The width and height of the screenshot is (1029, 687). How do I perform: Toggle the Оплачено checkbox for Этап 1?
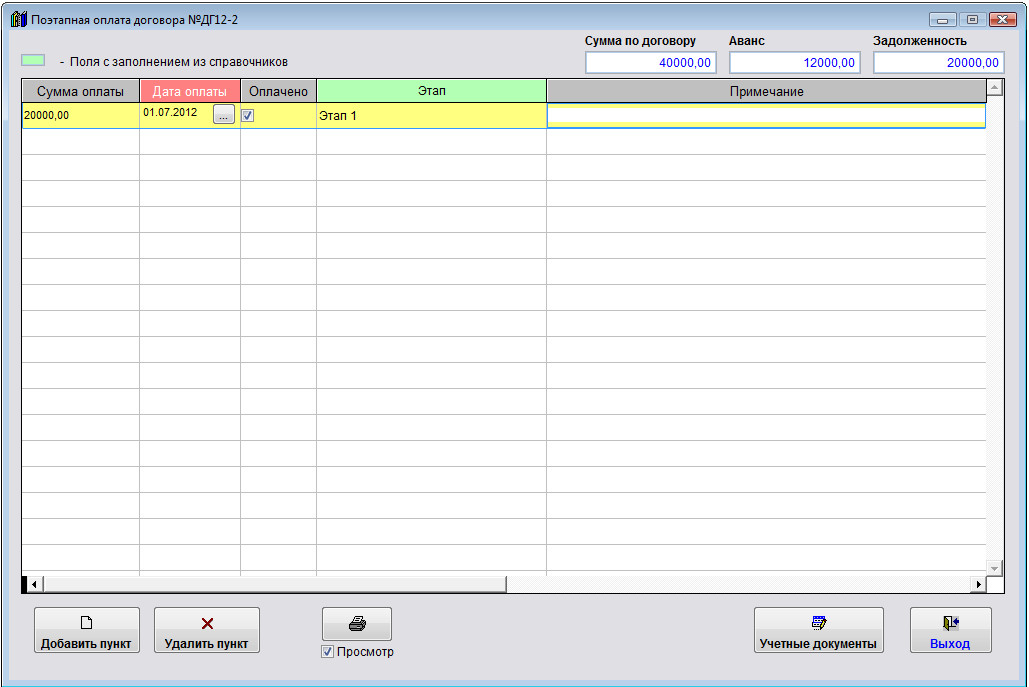[x=247, y=115]
